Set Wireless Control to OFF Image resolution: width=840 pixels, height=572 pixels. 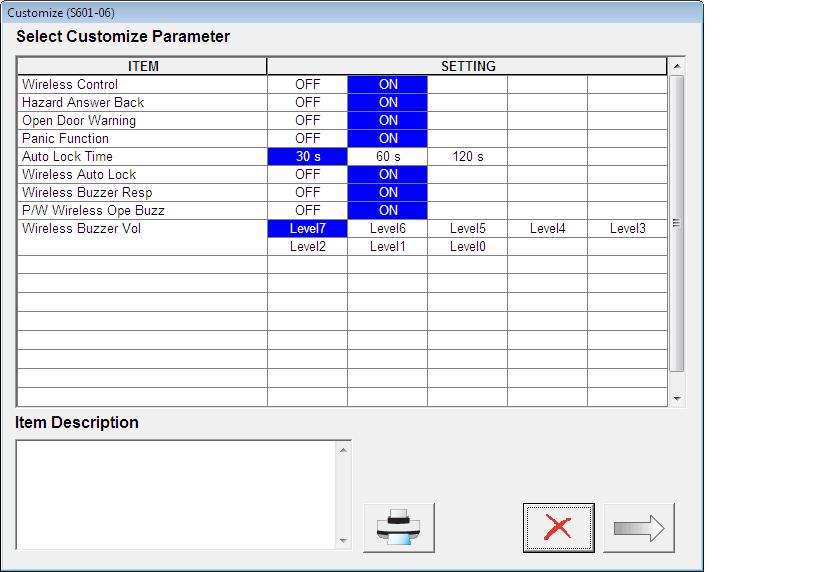click(308, 85)
